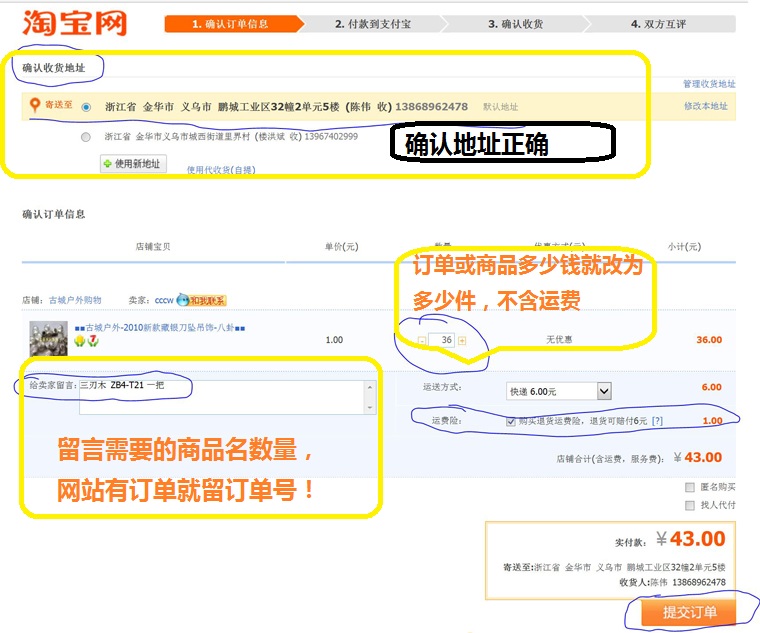Click the 修改本地址 link
This screenshot has width=760, height=633.
click(705, 107)
